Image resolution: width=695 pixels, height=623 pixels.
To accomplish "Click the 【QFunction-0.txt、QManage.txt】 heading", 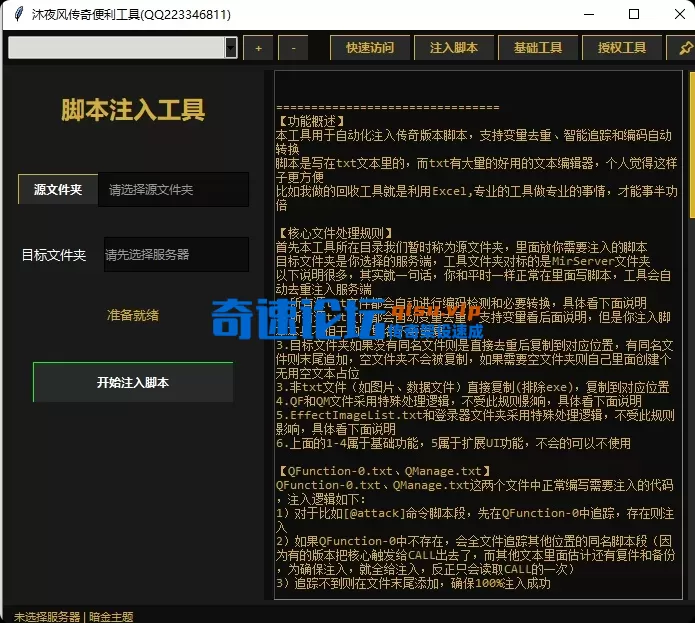I will coord(384,471).
